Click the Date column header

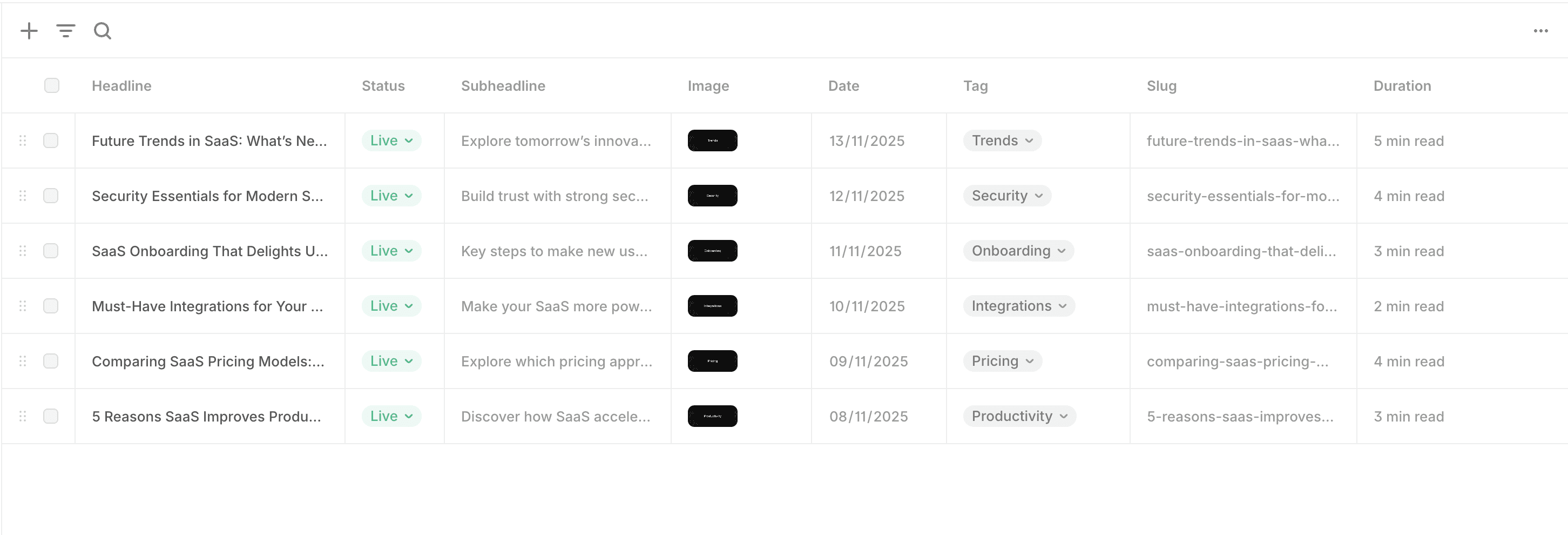click(x=843, y=86)
